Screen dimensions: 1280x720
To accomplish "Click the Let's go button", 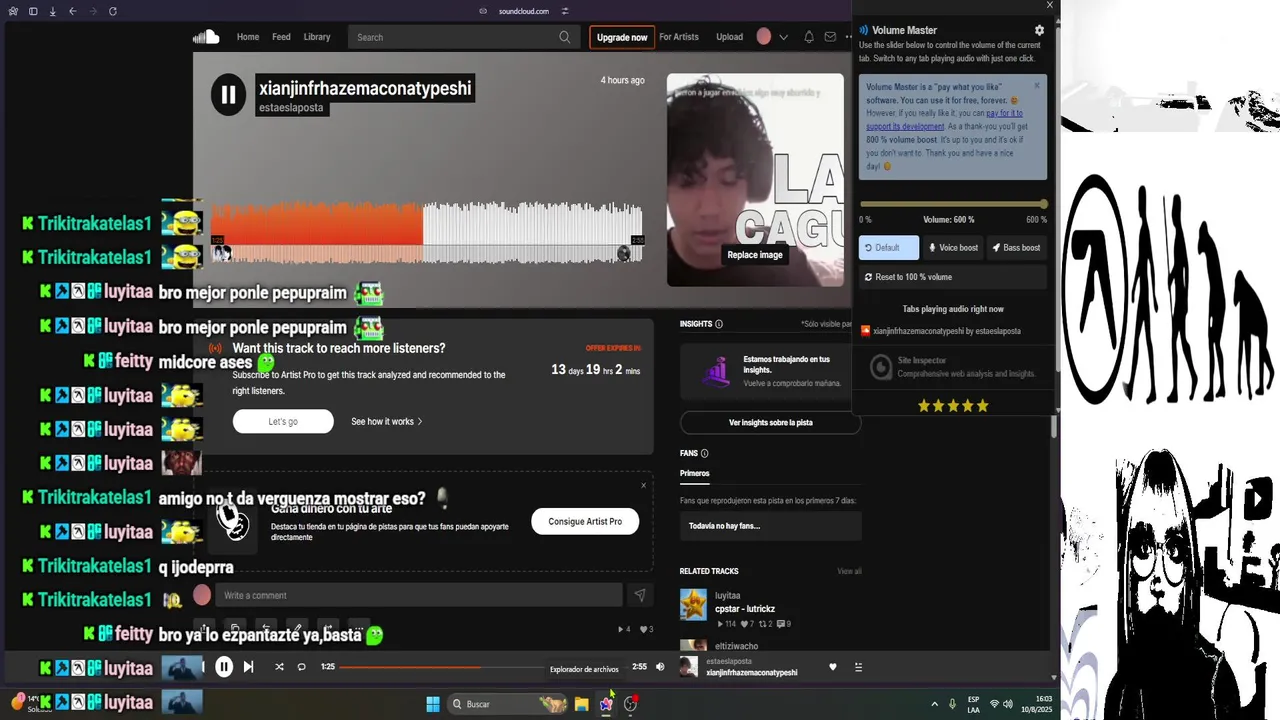I will click(283, 421).
